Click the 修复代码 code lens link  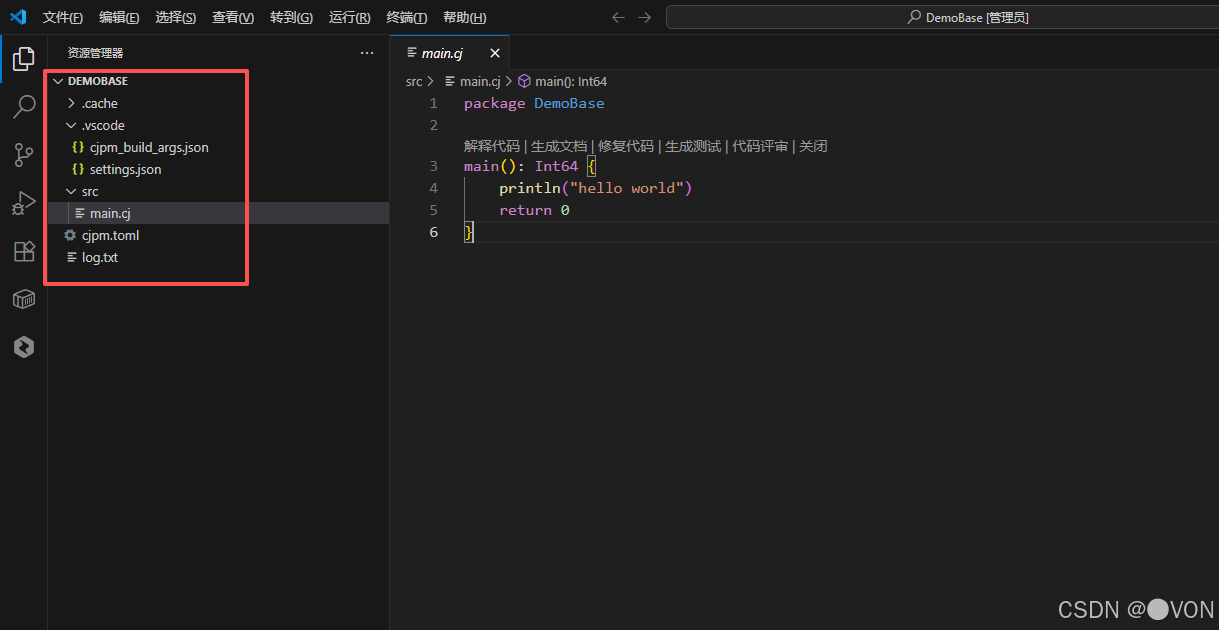626,146
